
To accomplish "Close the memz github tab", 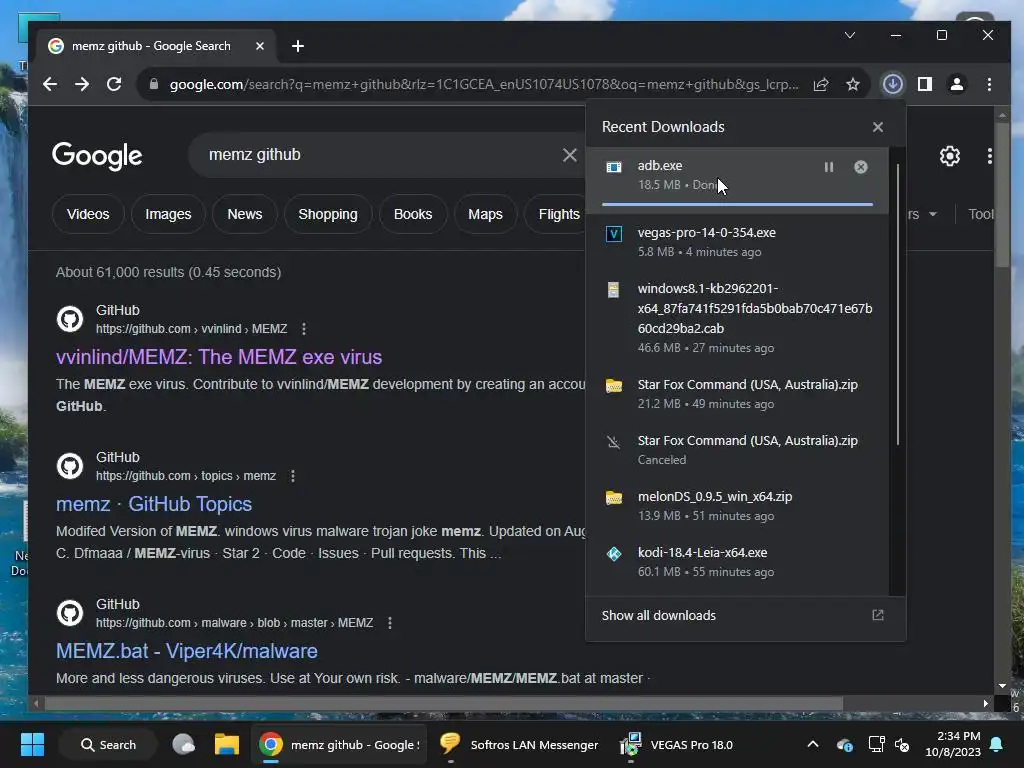I will pos(260,46).
